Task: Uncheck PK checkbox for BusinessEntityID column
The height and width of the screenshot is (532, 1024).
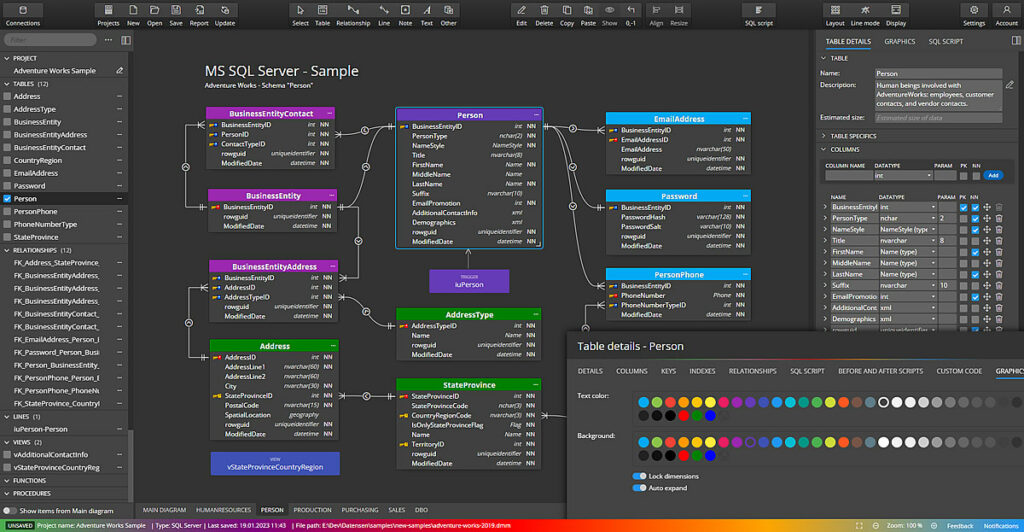Action: coord(963,208)
